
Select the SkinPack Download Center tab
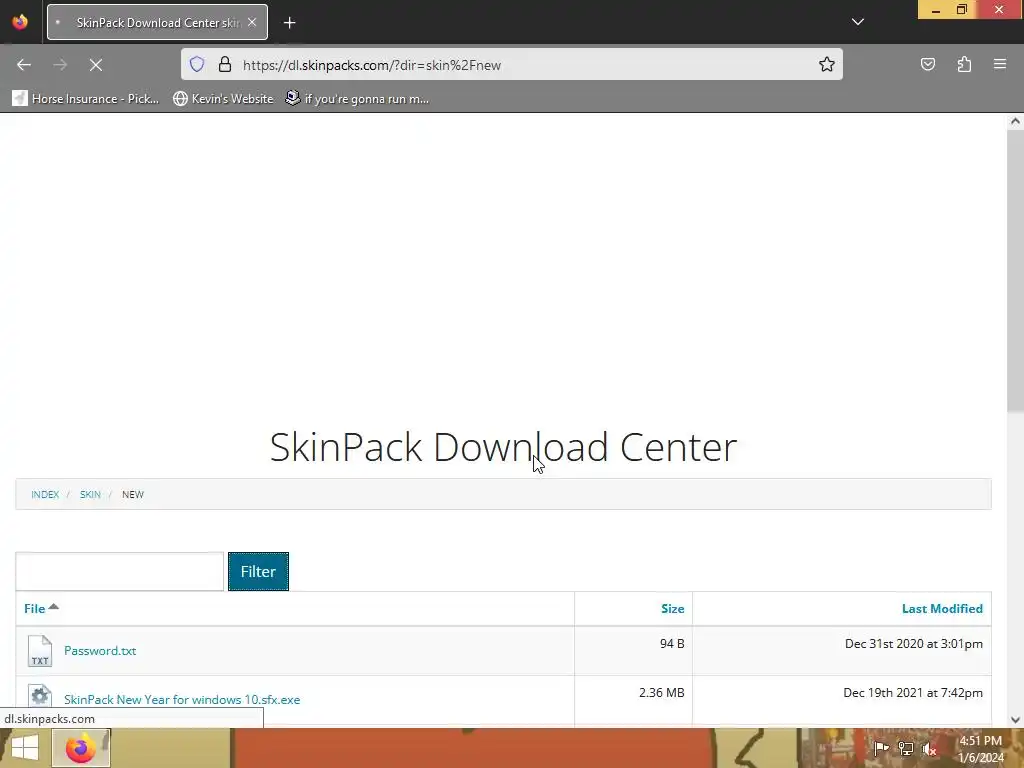point(157,22)
